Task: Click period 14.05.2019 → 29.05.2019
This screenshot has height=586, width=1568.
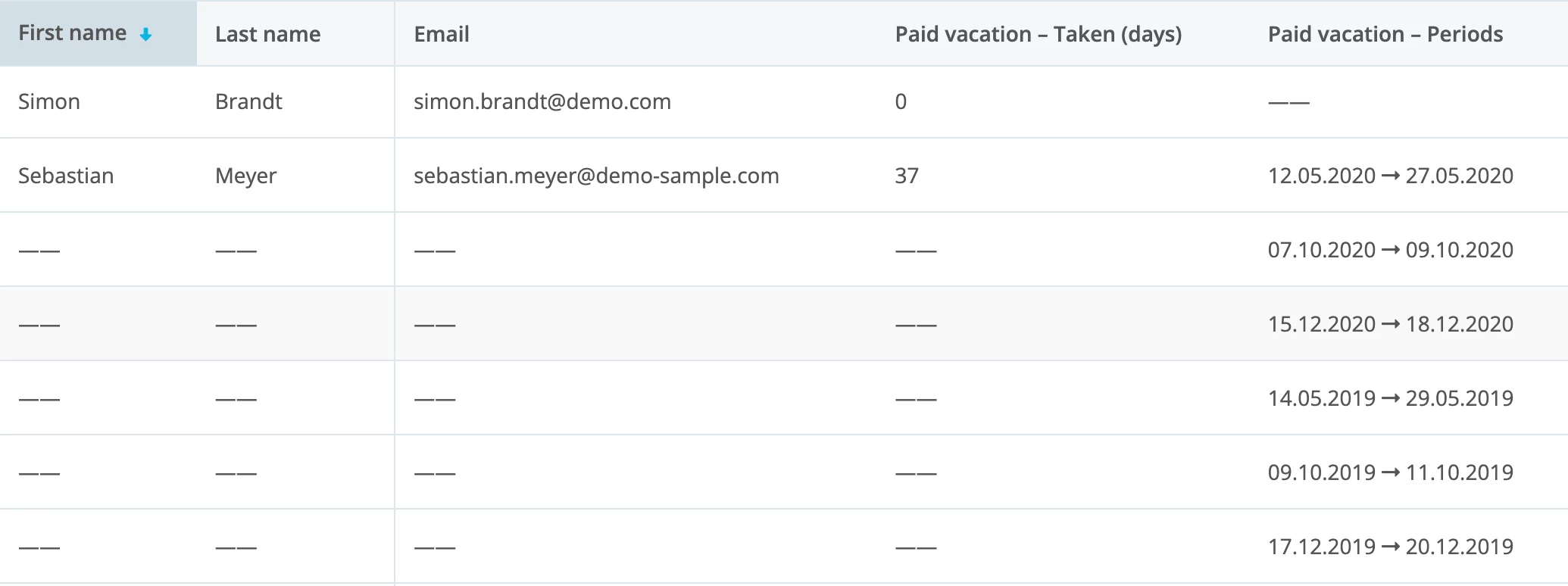Action: pyautogui.click(x=1391, y=398)
